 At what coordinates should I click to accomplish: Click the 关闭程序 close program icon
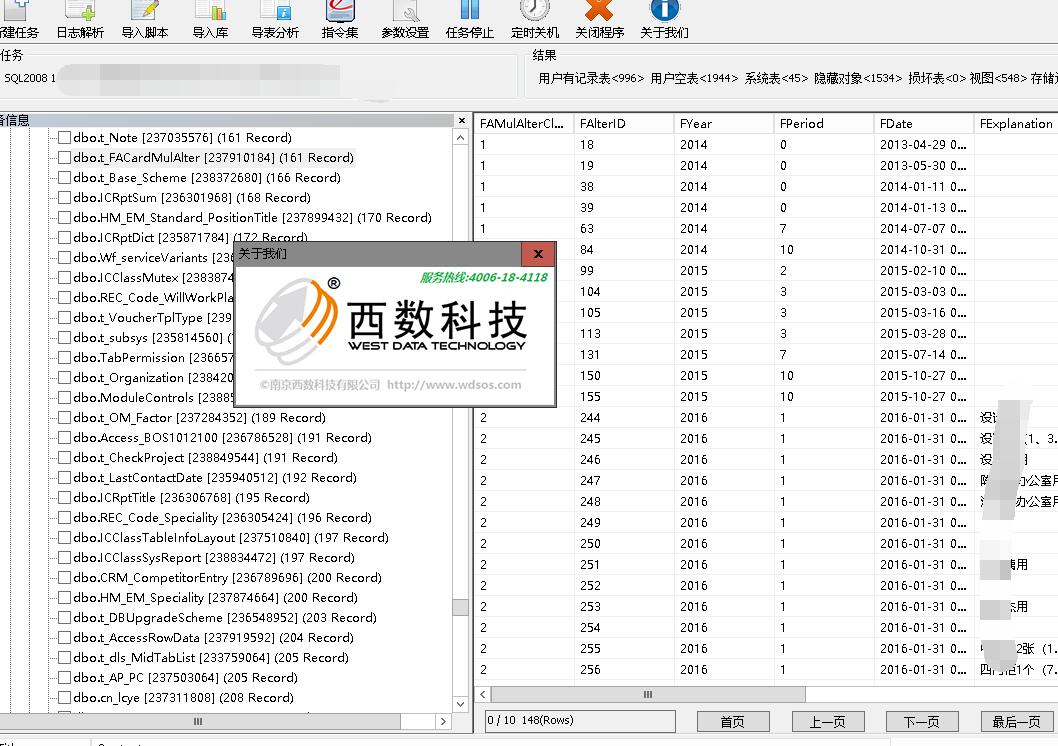(x=599, y=20)
